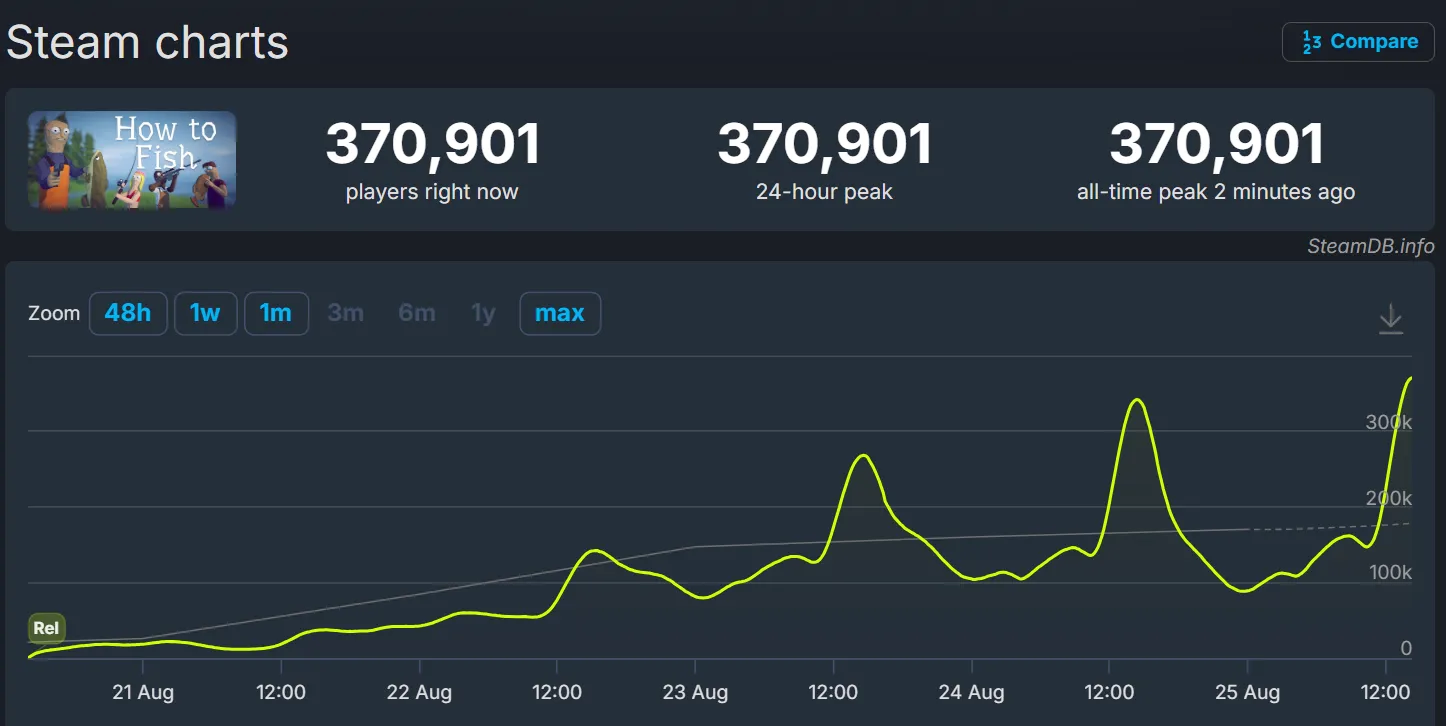Select the 3m zoom option
1446x726 pixels.
point(346,313)
